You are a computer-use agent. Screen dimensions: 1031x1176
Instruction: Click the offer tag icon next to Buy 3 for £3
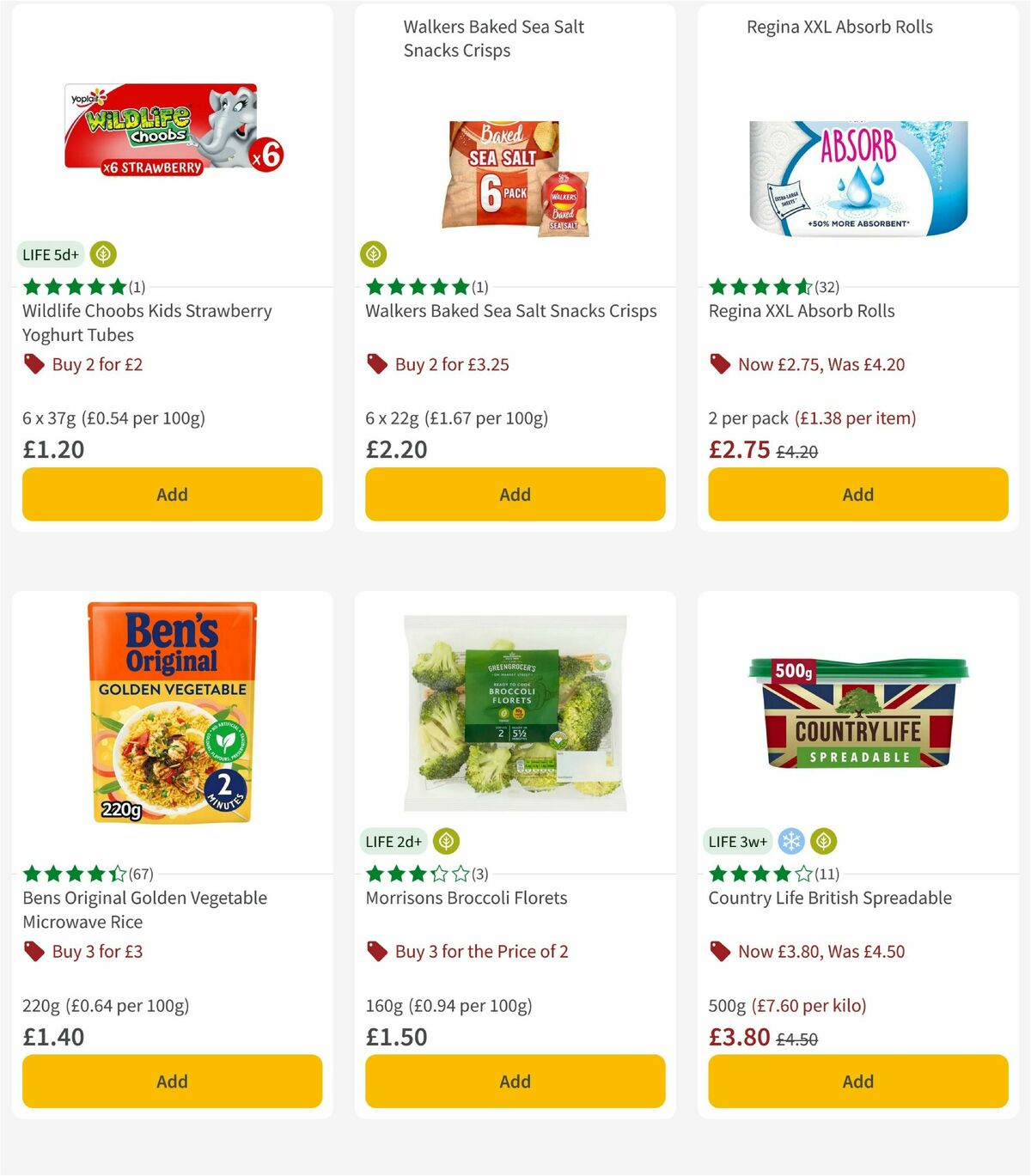(34, 951)
